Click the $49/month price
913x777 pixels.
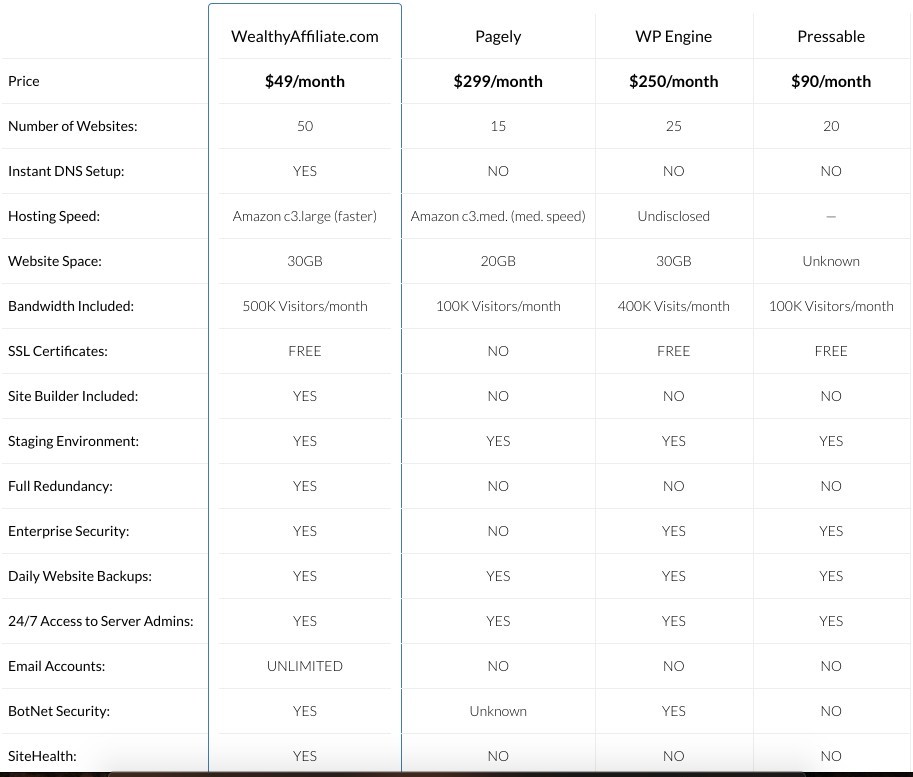[x=305, y=82]
